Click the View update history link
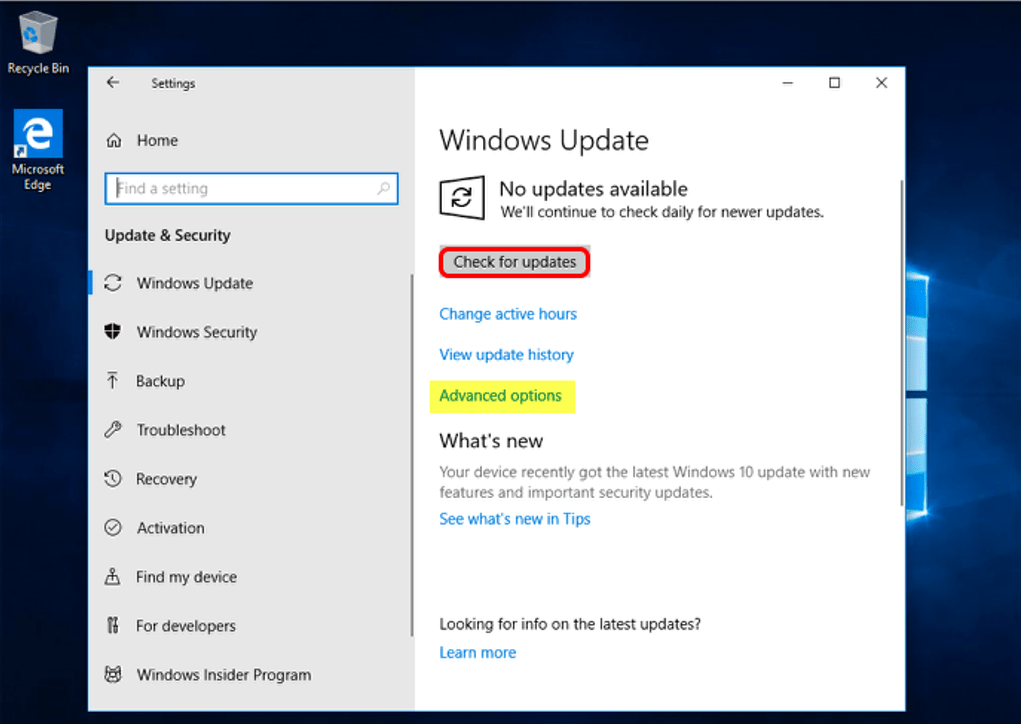 click(x=506, y=355)
